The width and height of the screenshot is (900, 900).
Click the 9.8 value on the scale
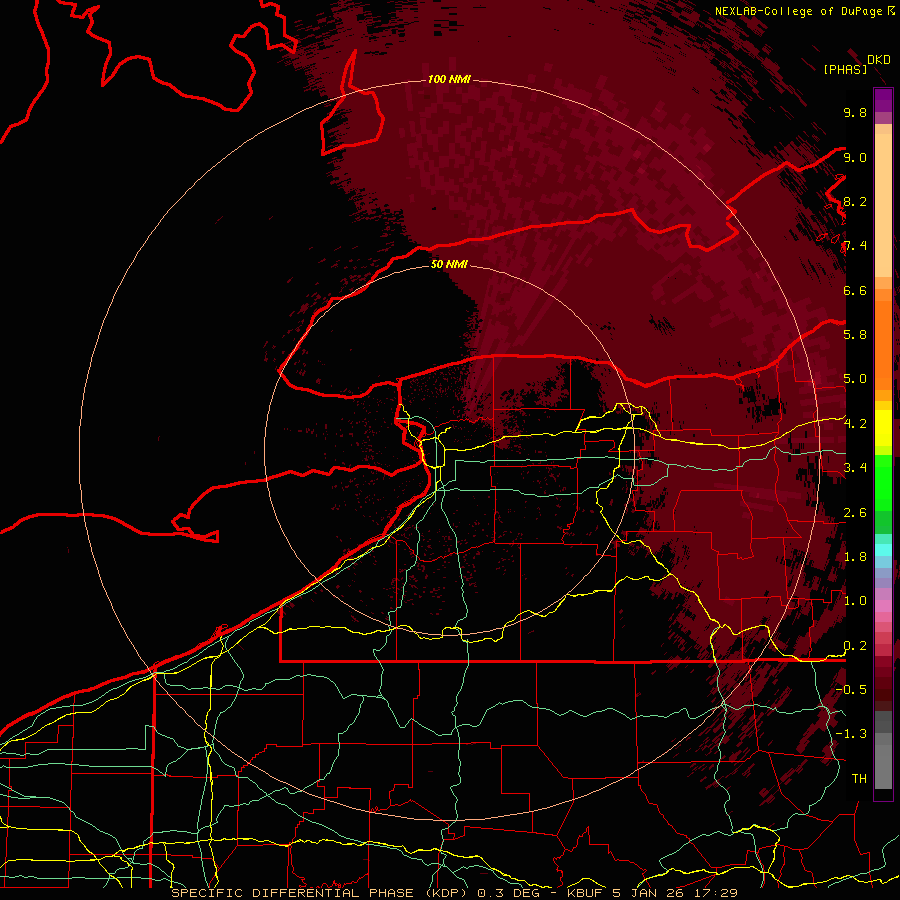point(855,112)
